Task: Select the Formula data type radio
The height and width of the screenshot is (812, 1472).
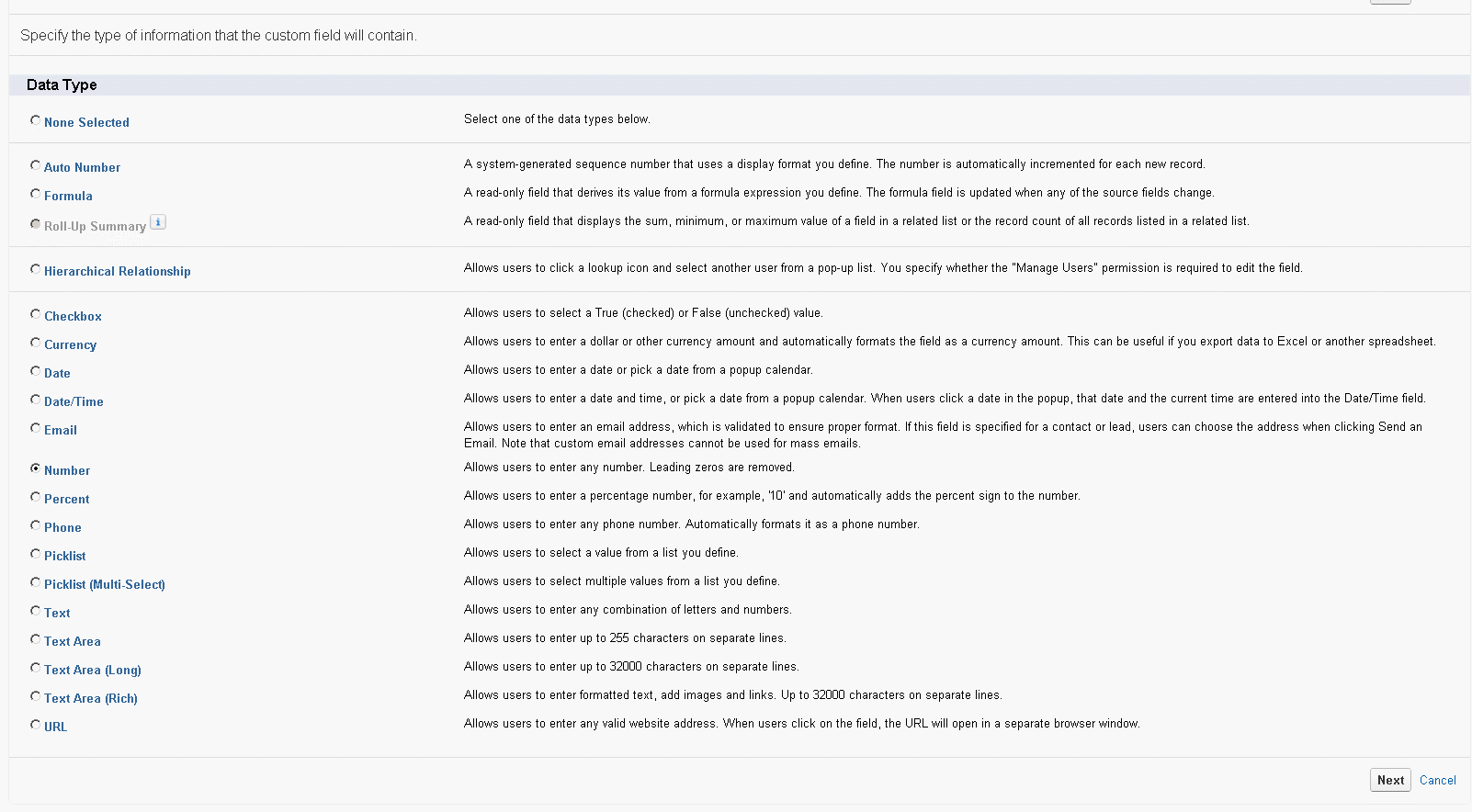Action: click(35, 194)
